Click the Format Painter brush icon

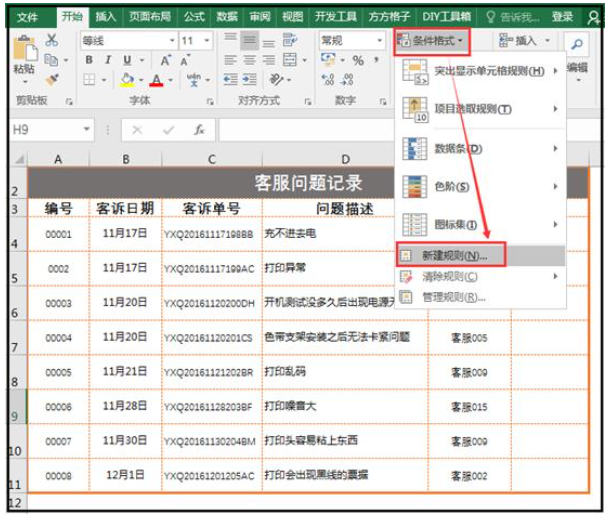51,79
